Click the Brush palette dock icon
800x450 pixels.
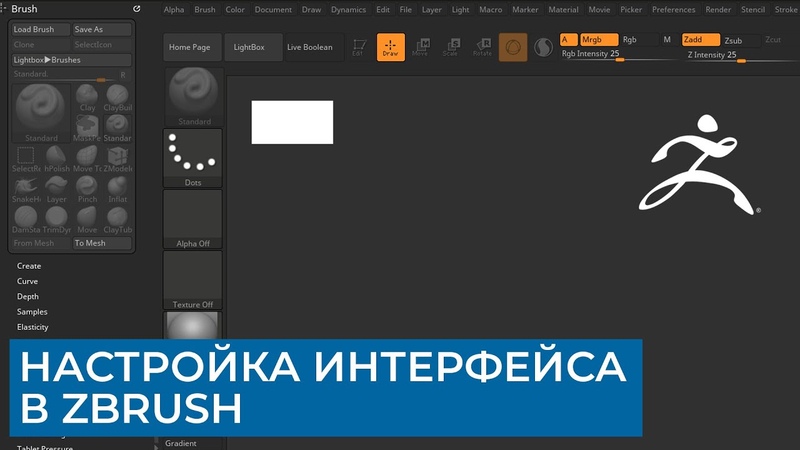tap(137, 9)
